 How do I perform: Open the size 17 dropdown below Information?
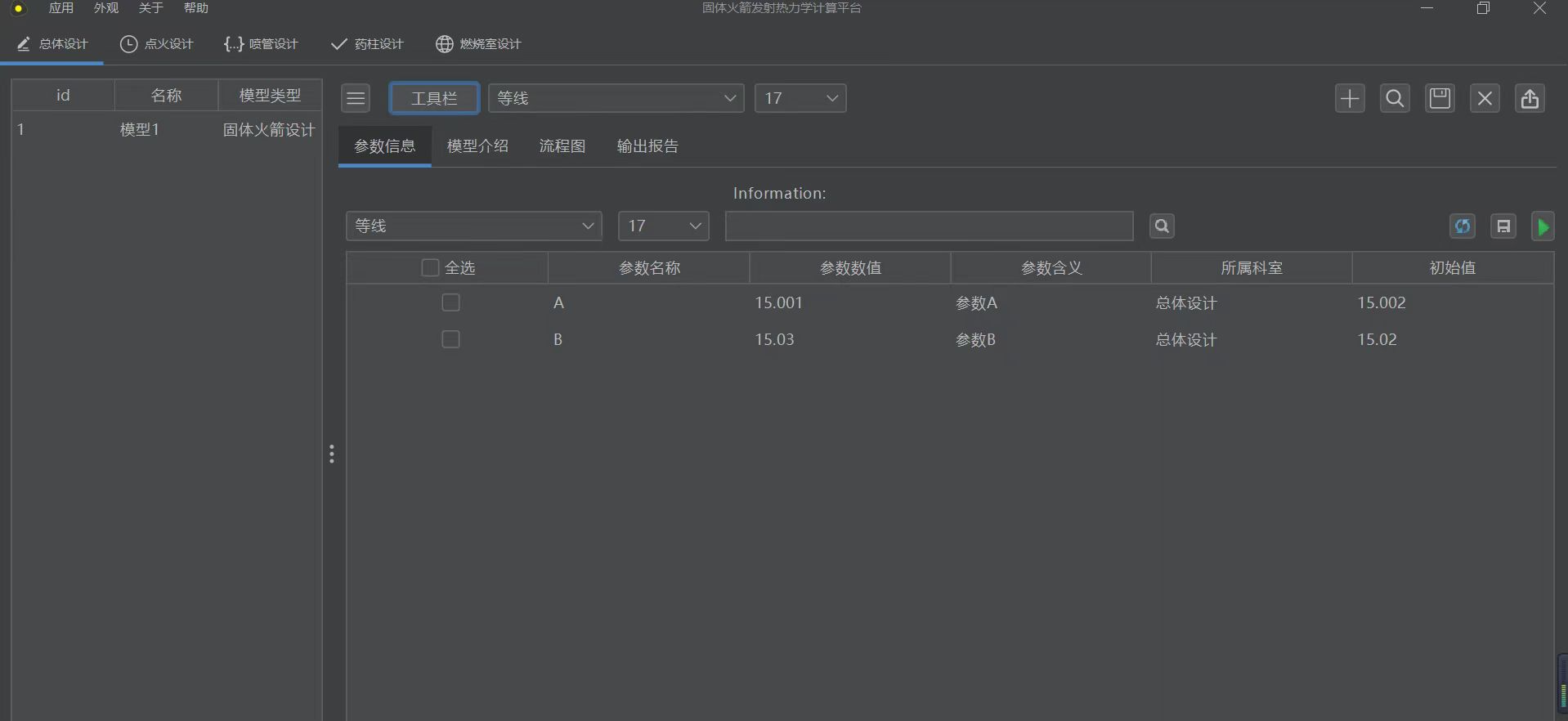664,226
